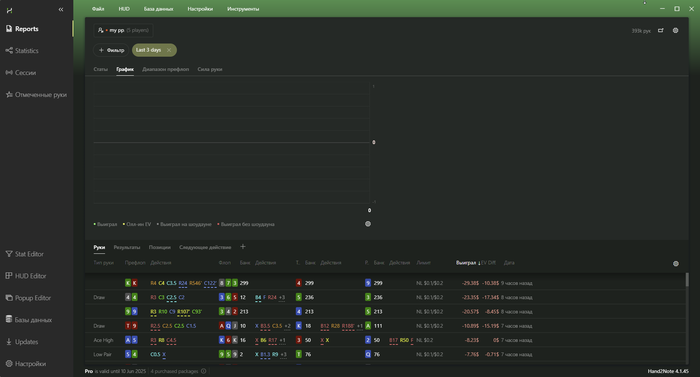Open report settings gear at top right
700x377 pixels.
(675, 30)
